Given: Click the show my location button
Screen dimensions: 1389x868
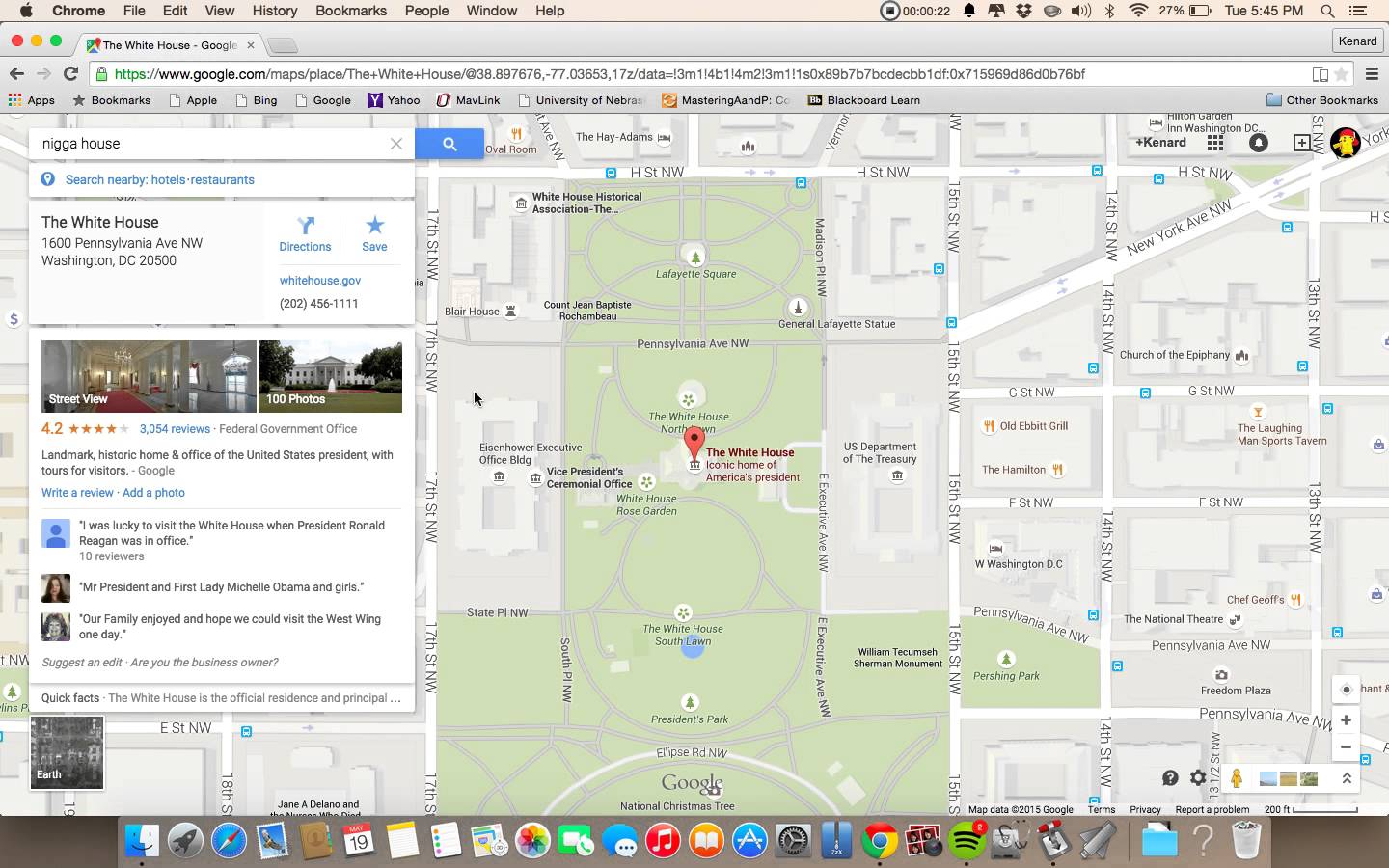Looking at the screenshot, I should pos(1346,690).
